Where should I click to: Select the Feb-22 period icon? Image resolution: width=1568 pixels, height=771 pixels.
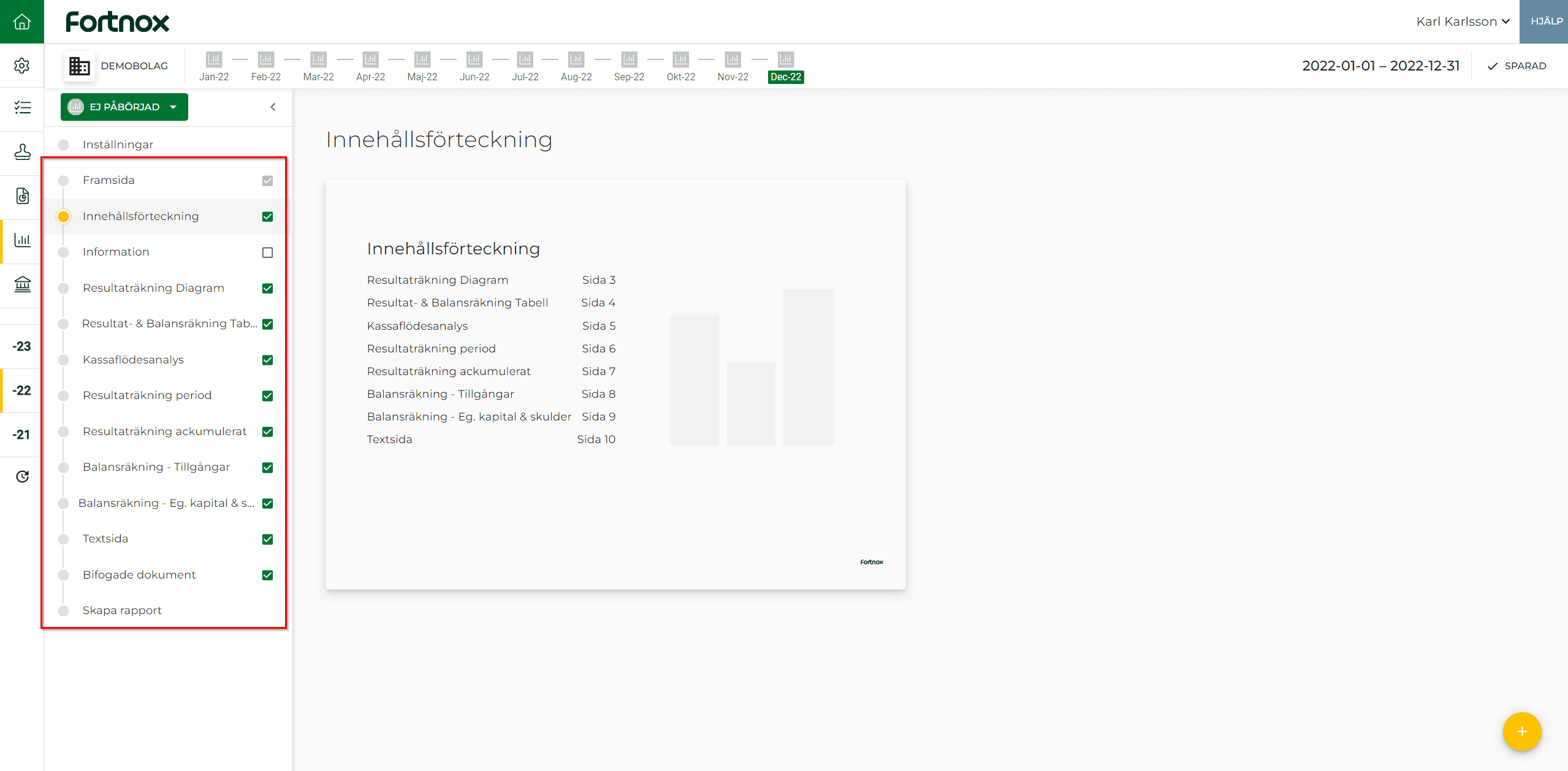tap(266, 59)
